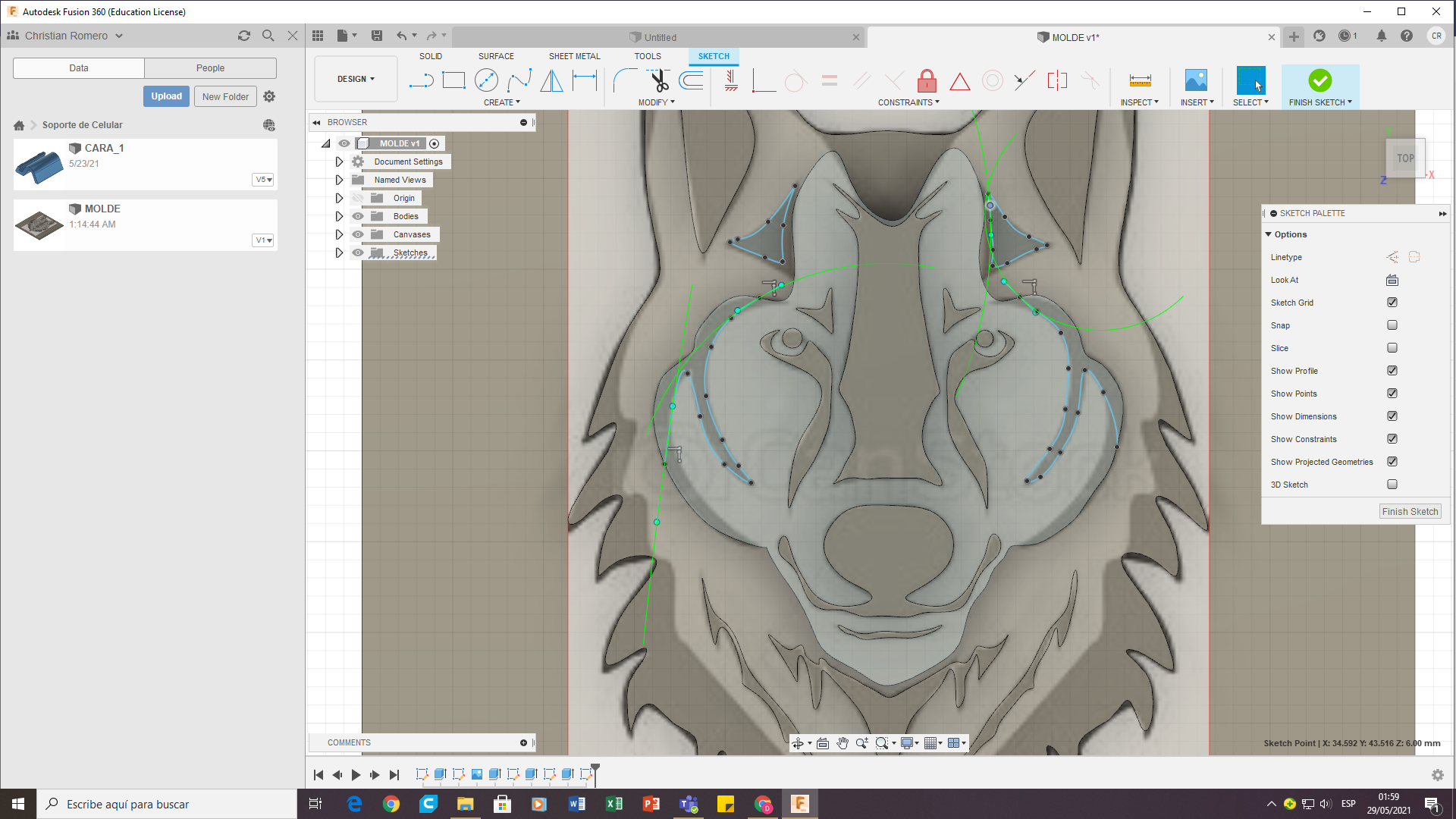1456x819 pixels.
Task: Play the timeline forward
Action: 356,775
